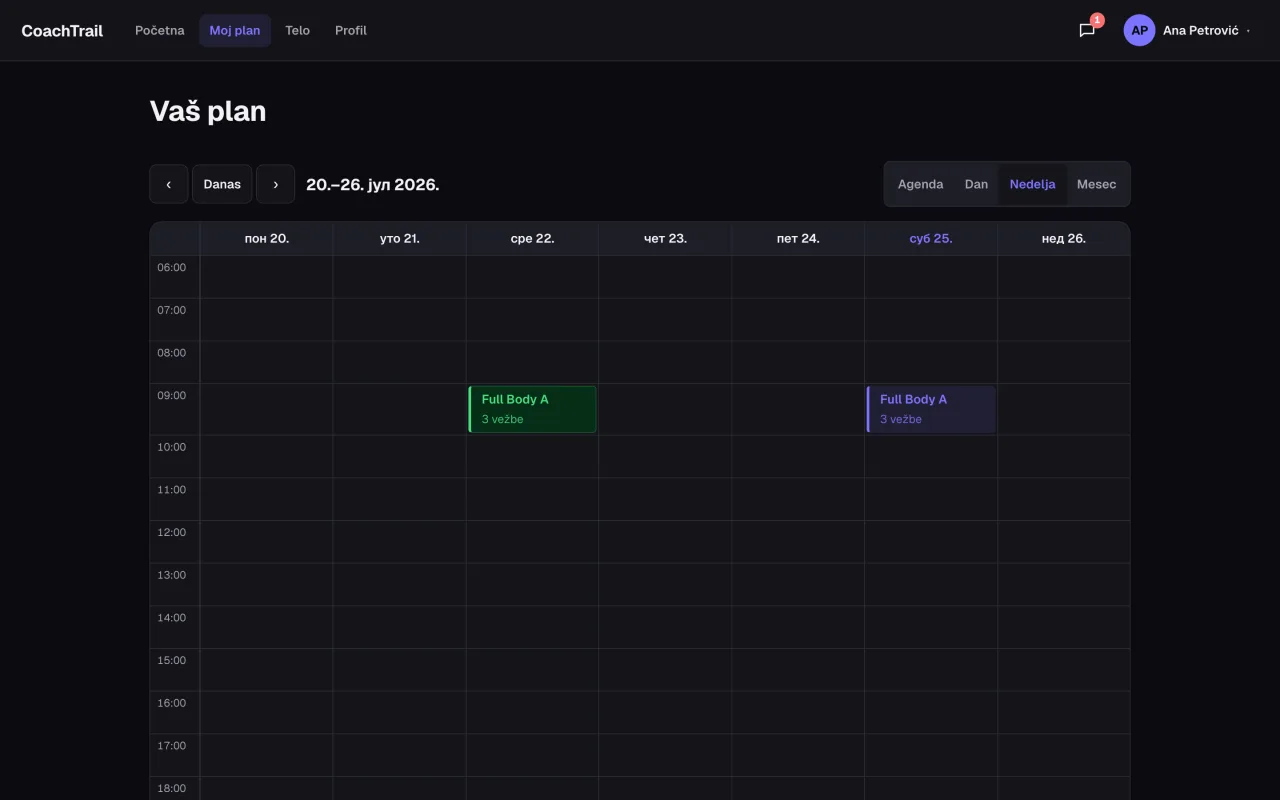Click the AP user avatar
The image size is (1280, 800).
click(1139, 30)
